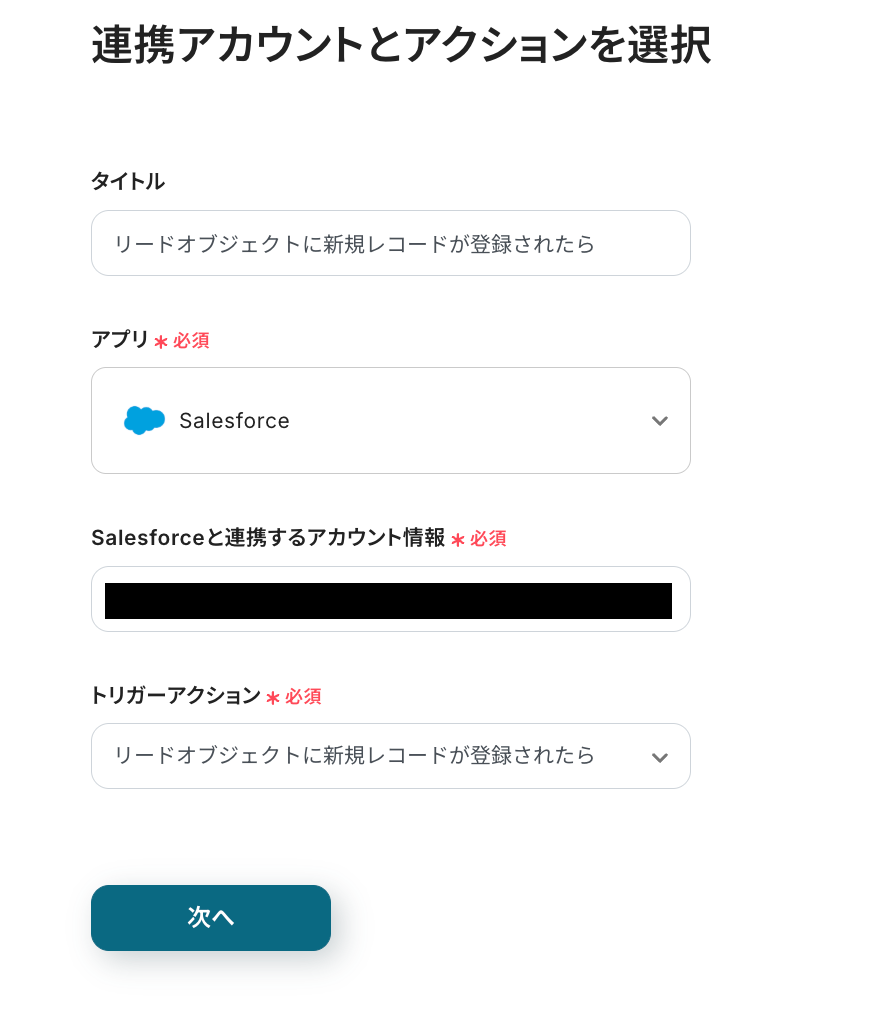Click the 必須 marker beside トリガーアクション
Screen dimensions: 872x1014
tap(303, 697)
